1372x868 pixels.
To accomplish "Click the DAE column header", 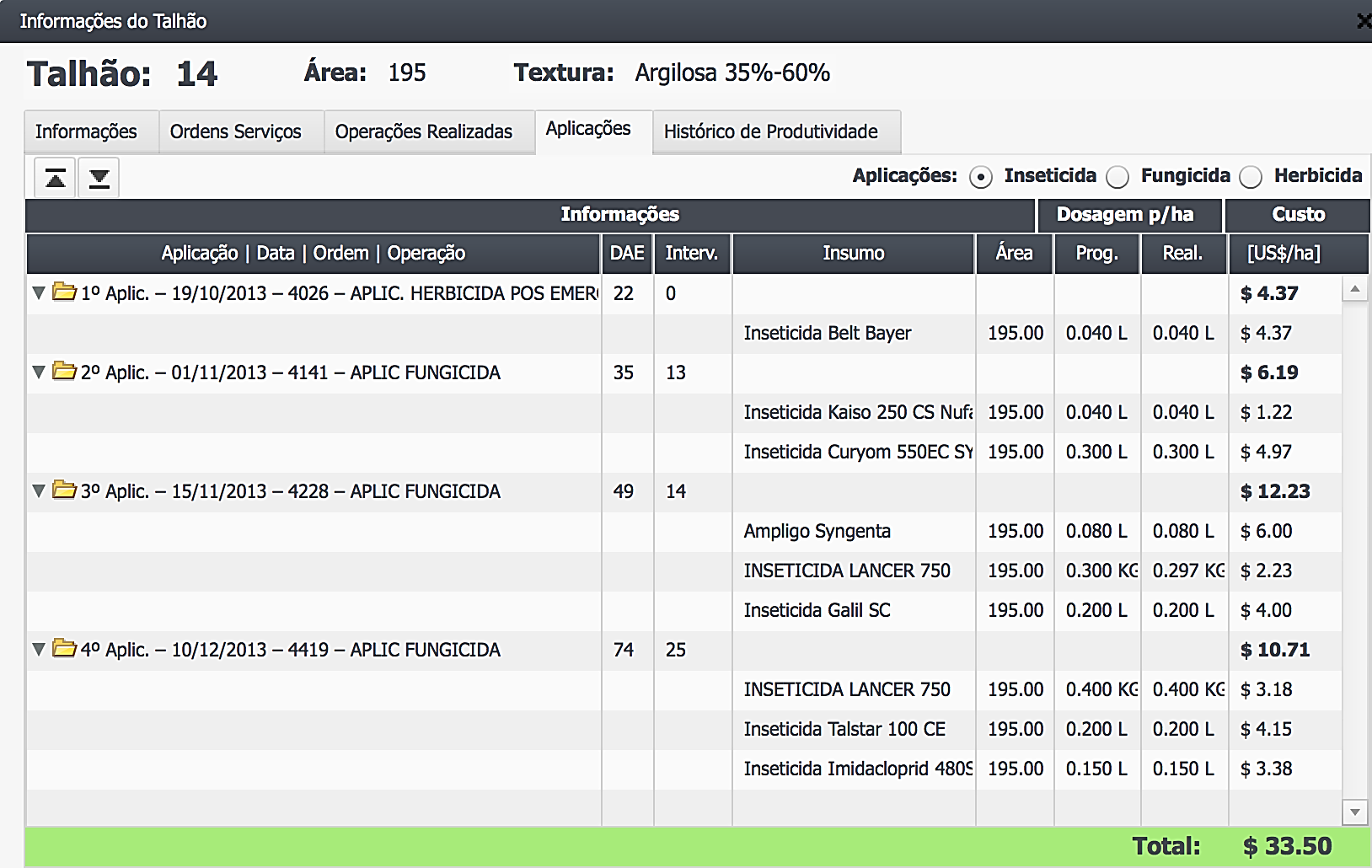I will pos(627,254).
